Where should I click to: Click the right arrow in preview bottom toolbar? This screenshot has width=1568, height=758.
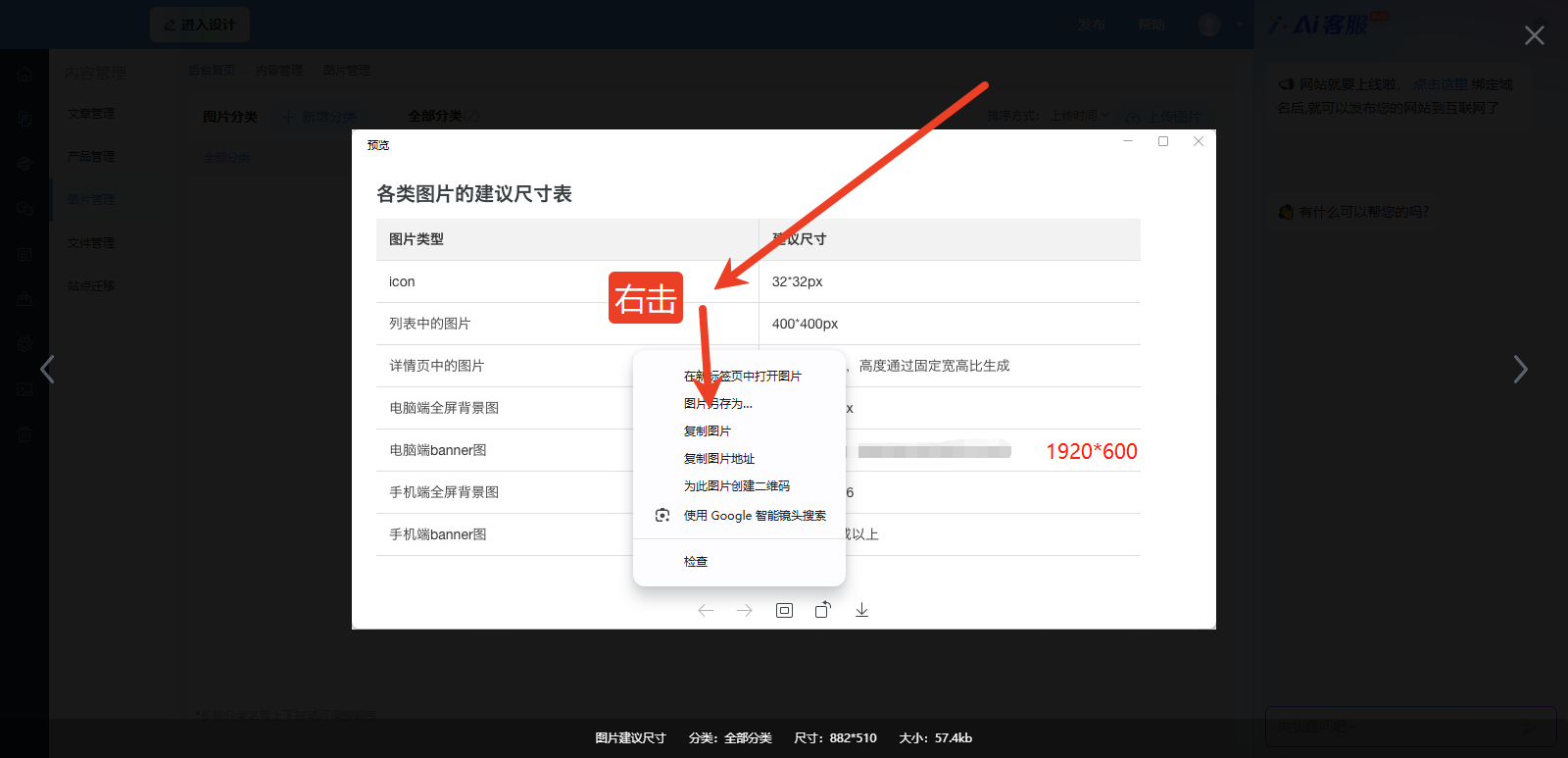click(745, 610)
